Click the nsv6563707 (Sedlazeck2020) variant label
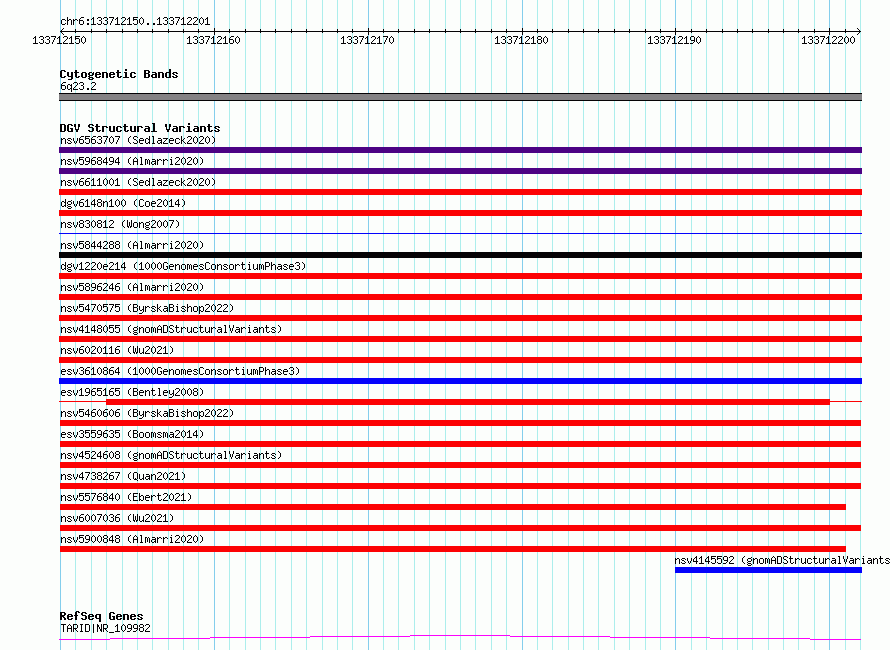890x650 pixels. pyautogui.click(x=138, y=140)
